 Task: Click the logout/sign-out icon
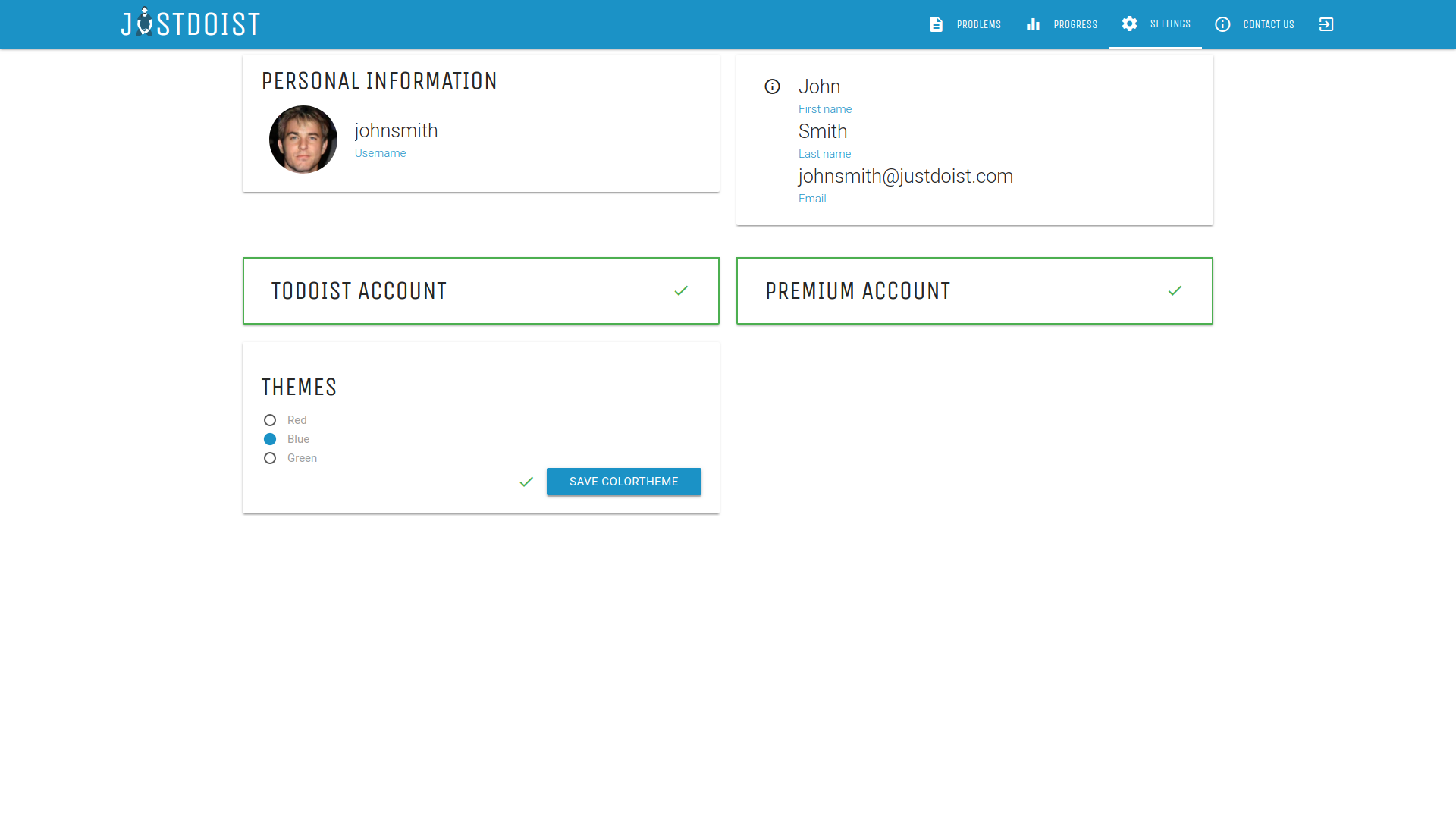click(1327, 24)
